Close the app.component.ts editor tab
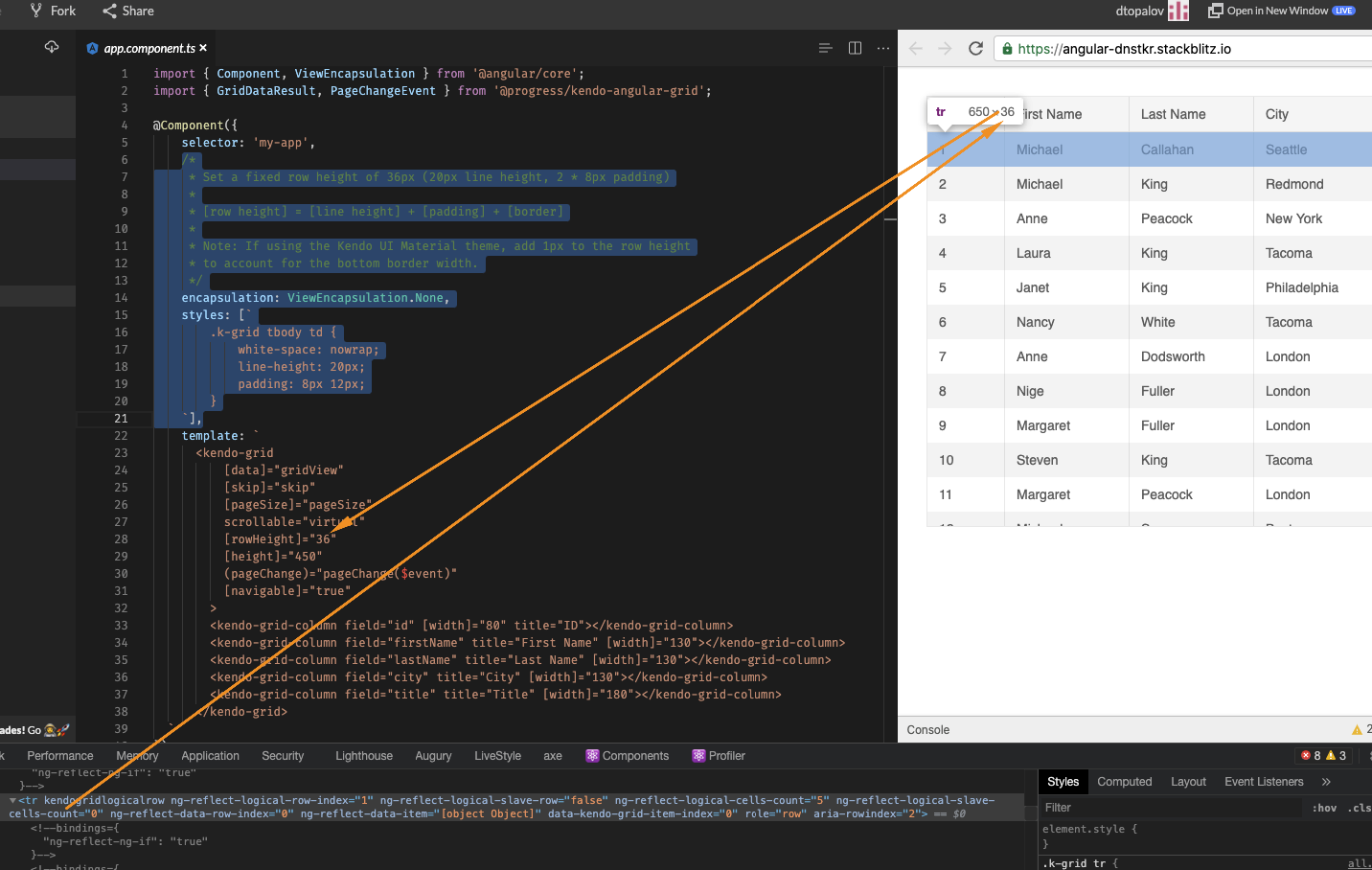 pos(203,48)
